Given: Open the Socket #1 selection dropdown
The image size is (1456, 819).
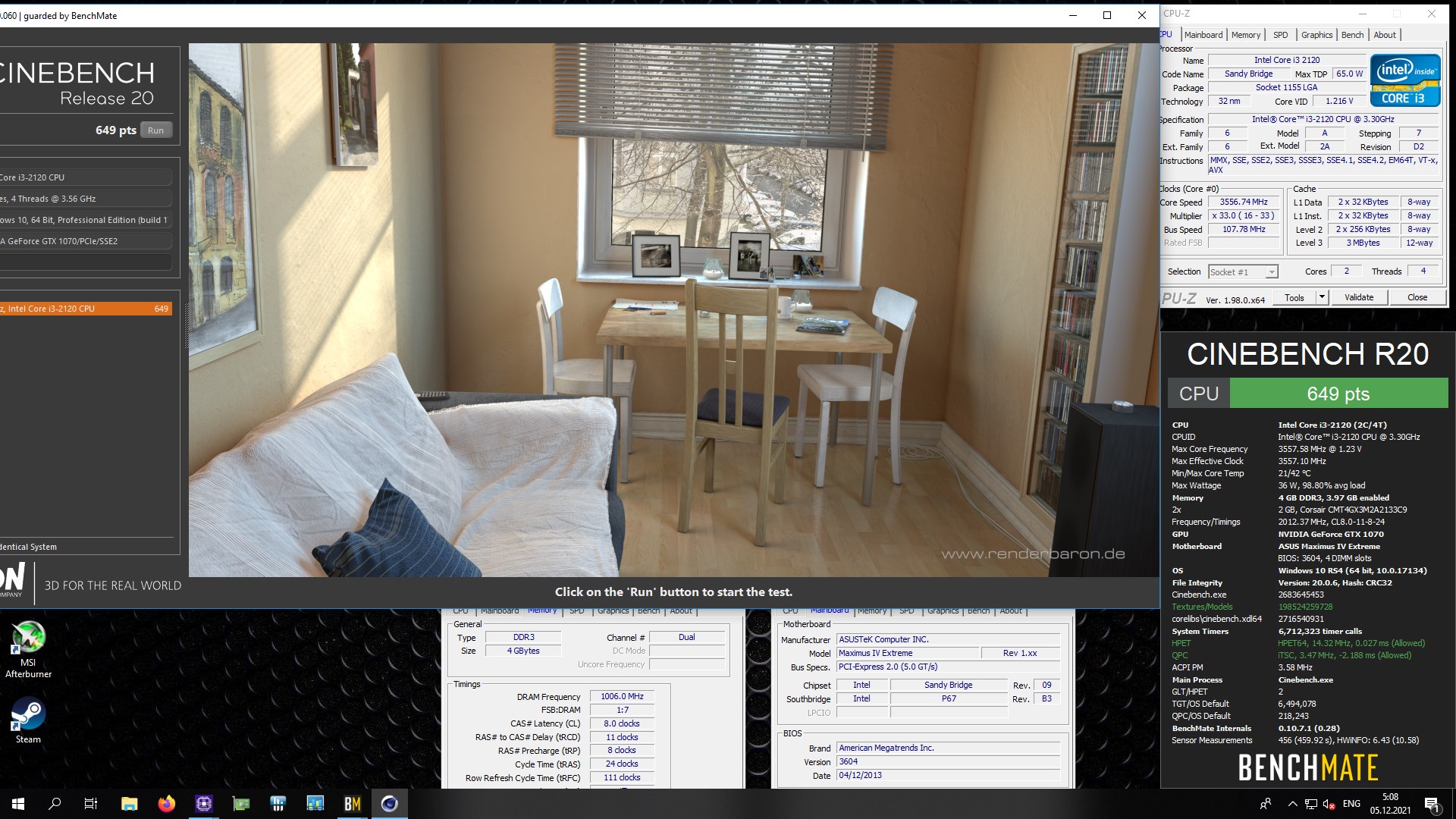Looking at the screenshot, I should pyautogui.click(x=1243, y=272).
